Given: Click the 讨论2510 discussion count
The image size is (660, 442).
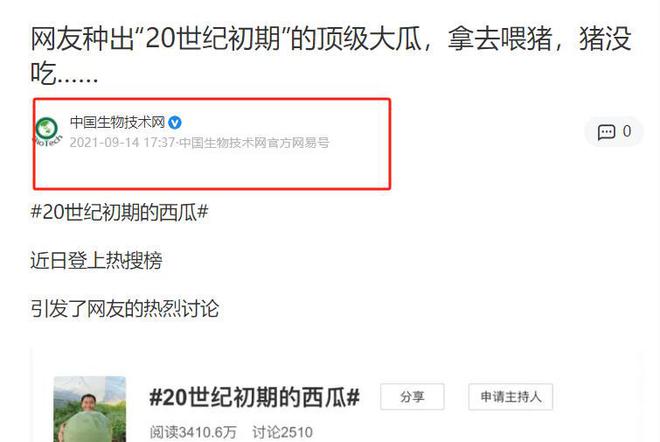Looking at the screenshot, I should click(x=282, y=432).
